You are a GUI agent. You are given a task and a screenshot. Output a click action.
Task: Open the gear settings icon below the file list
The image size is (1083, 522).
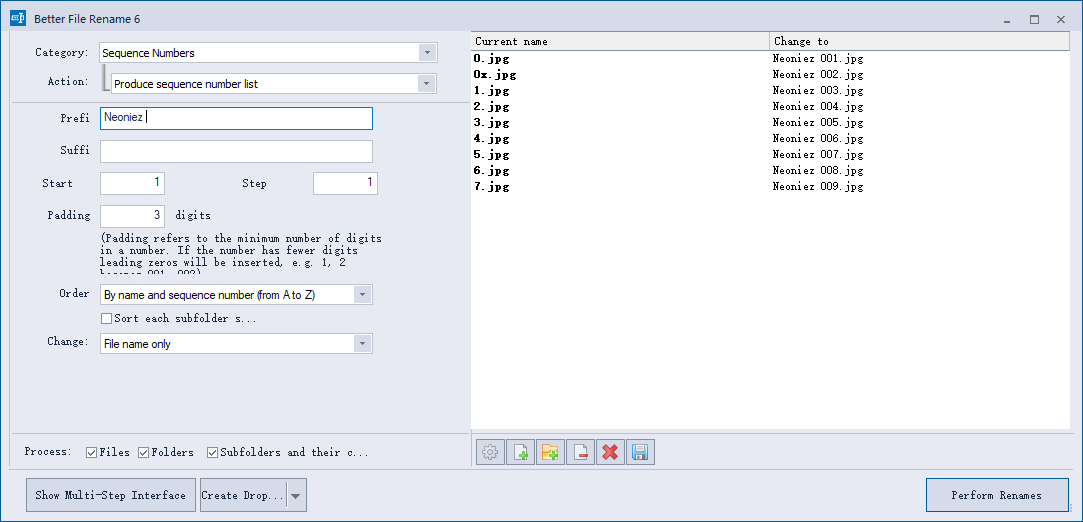click(x=490, y=452)
